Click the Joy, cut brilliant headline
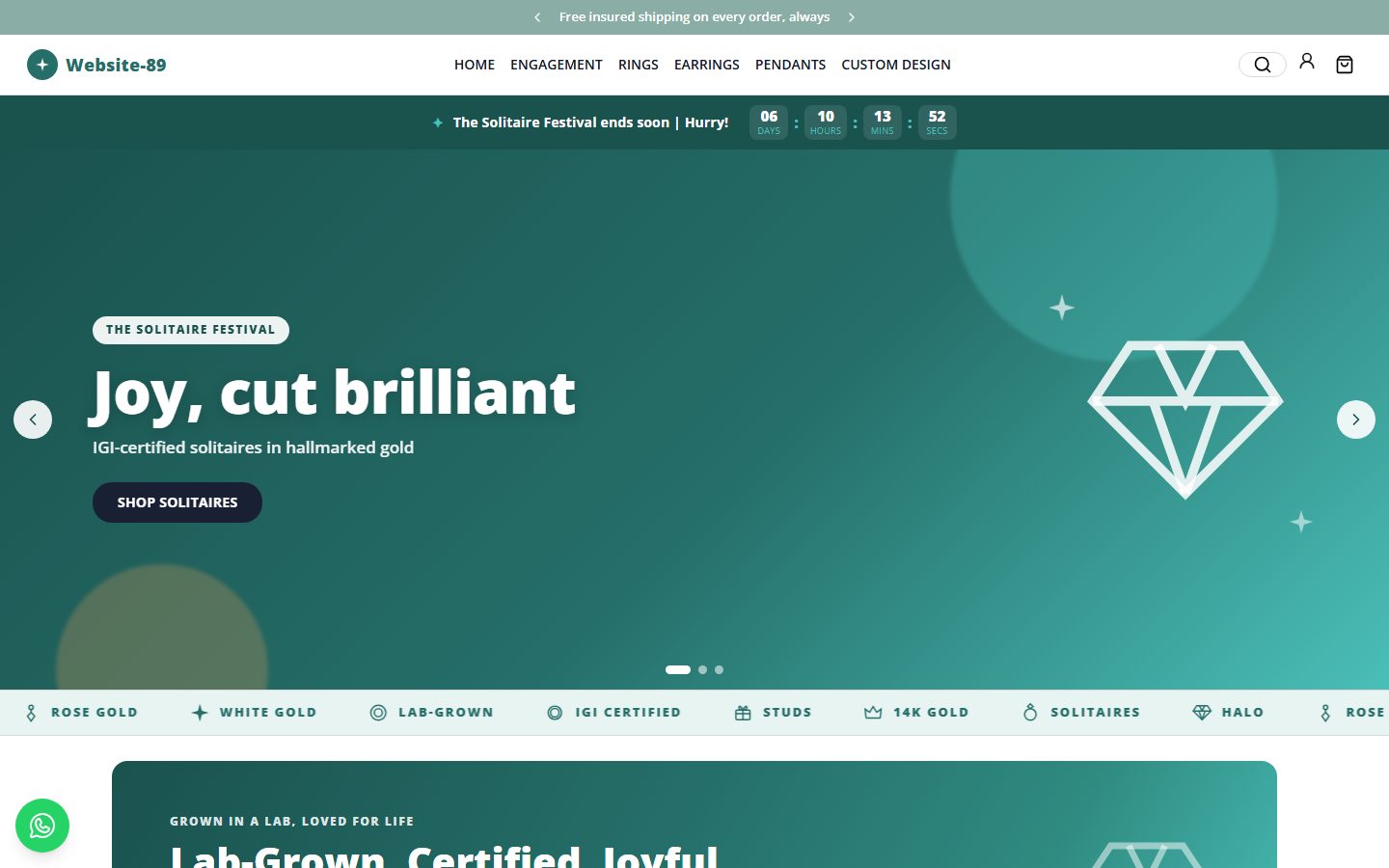Image resolution: width=1389 pixels, height=868 pixels. point(334,393)
